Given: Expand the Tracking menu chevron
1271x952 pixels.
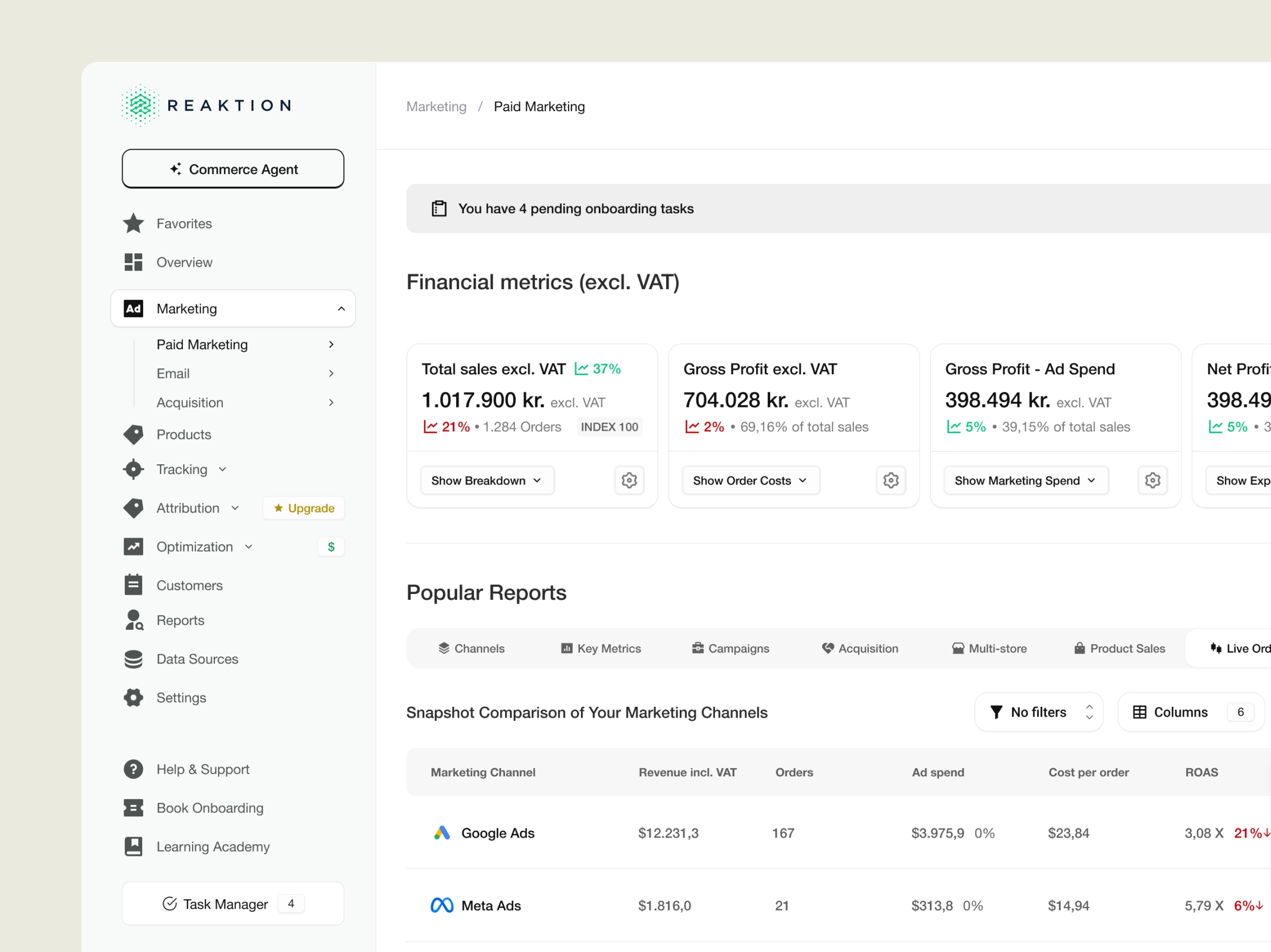Looking at the screenshot, I should (222, 469).
